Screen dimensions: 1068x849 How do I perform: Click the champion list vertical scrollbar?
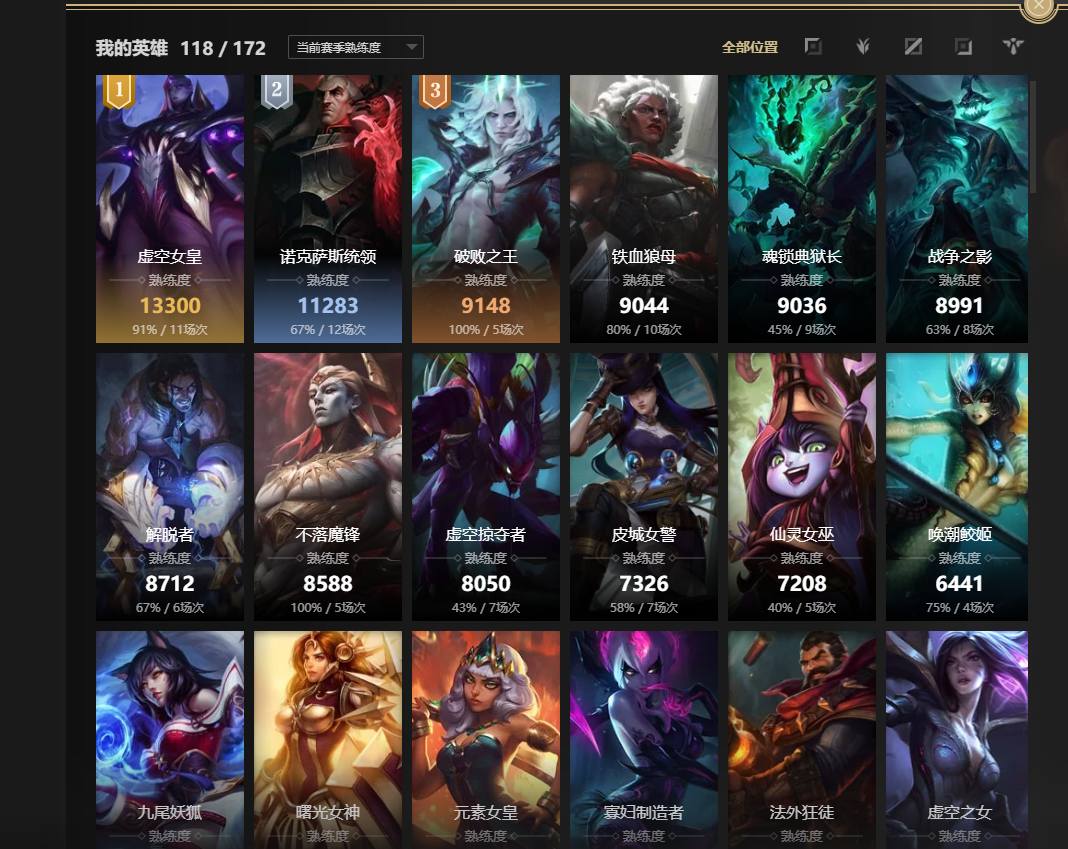click(x=1033, y=136)
